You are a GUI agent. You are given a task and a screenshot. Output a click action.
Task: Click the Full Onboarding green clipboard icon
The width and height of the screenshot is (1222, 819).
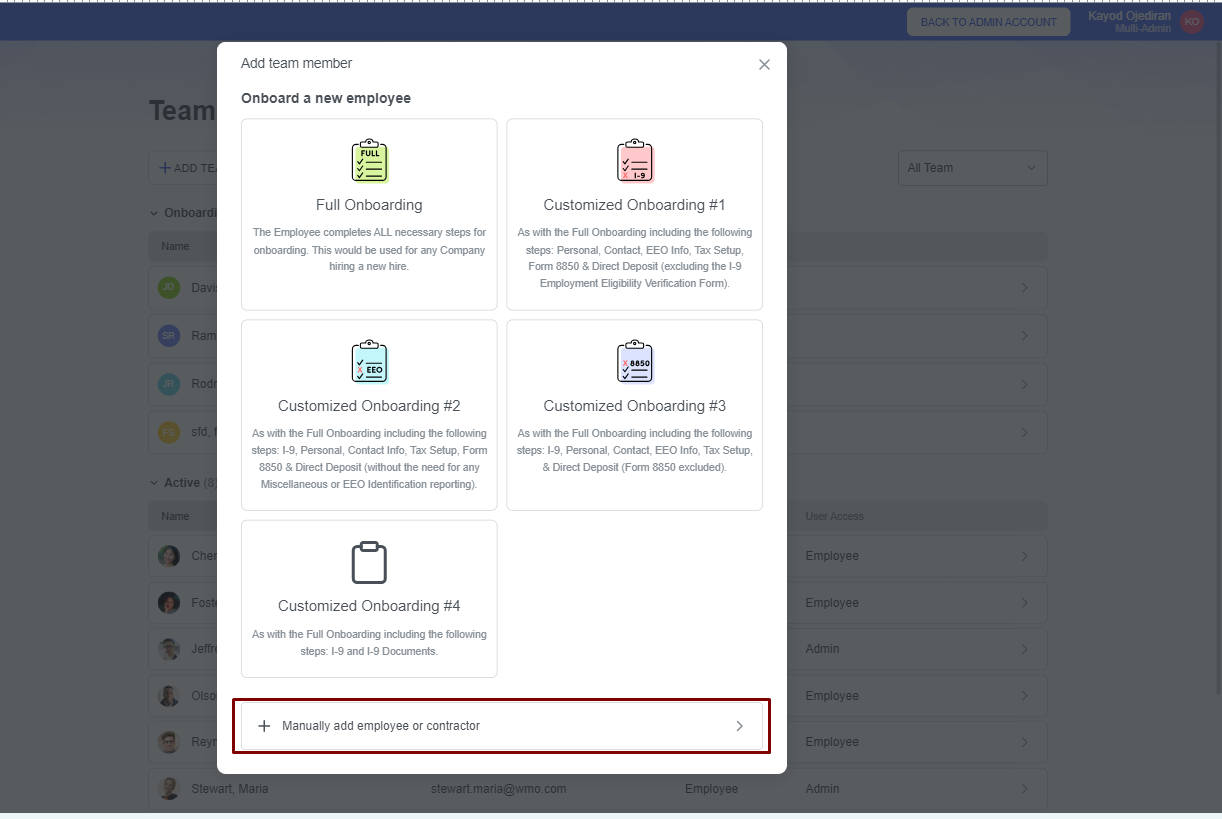369,161
